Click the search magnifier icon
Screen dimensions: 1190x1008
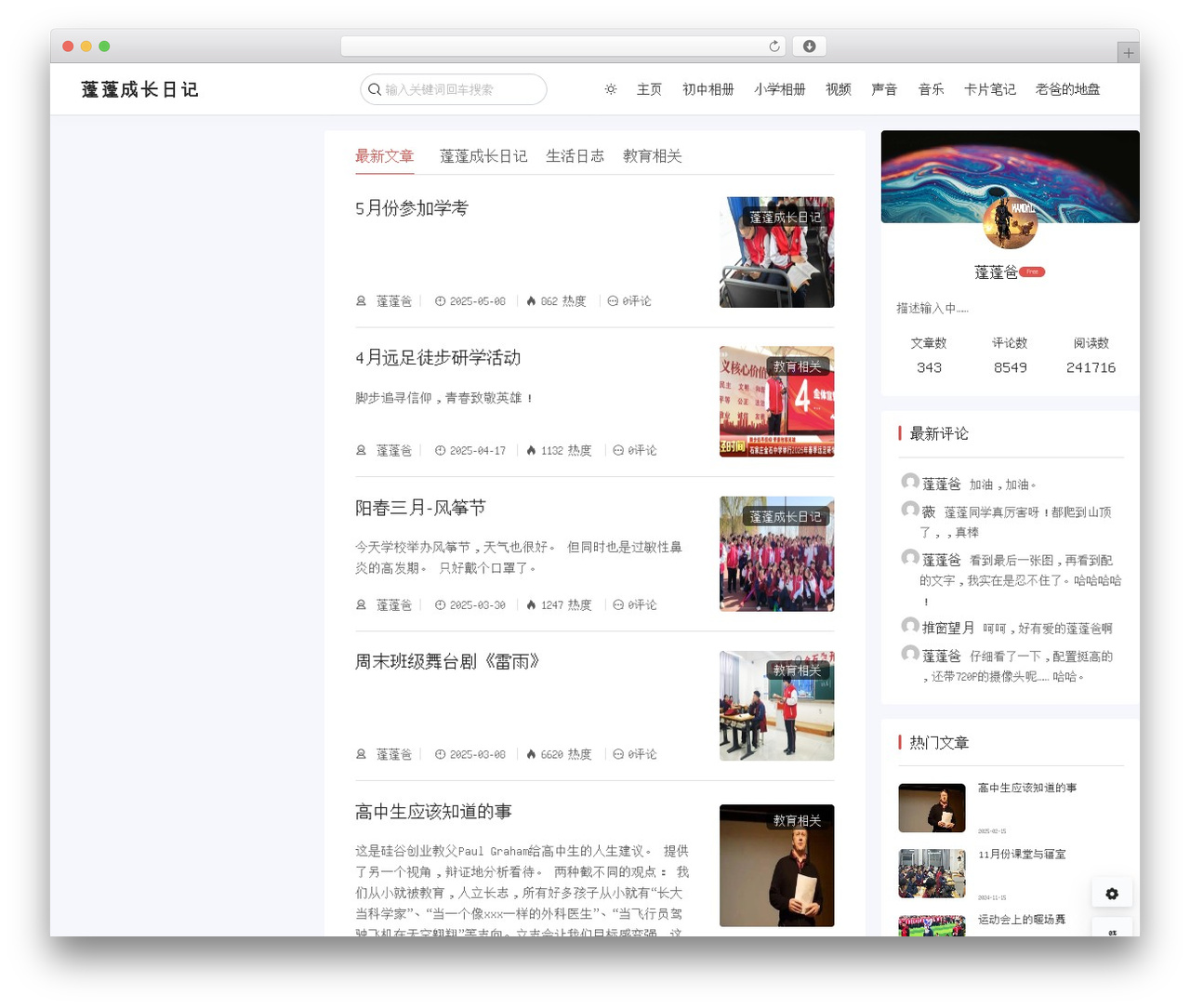375,89
